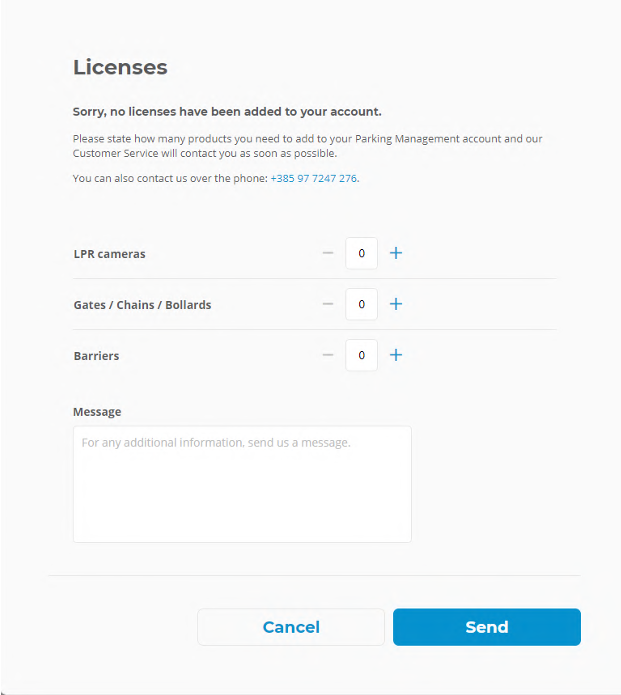This screenshot has width=621, height=695.
Task: Click the Gates / Chains / Bollards label
Action: pyautogui.click(x=142, y=305)
